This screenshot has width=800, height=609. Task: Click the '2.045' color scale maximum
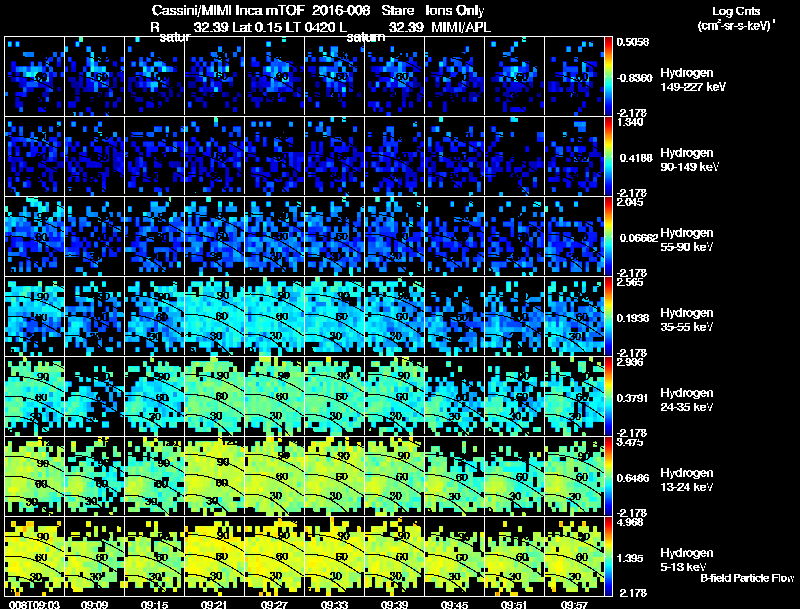[x=630, y=202]
